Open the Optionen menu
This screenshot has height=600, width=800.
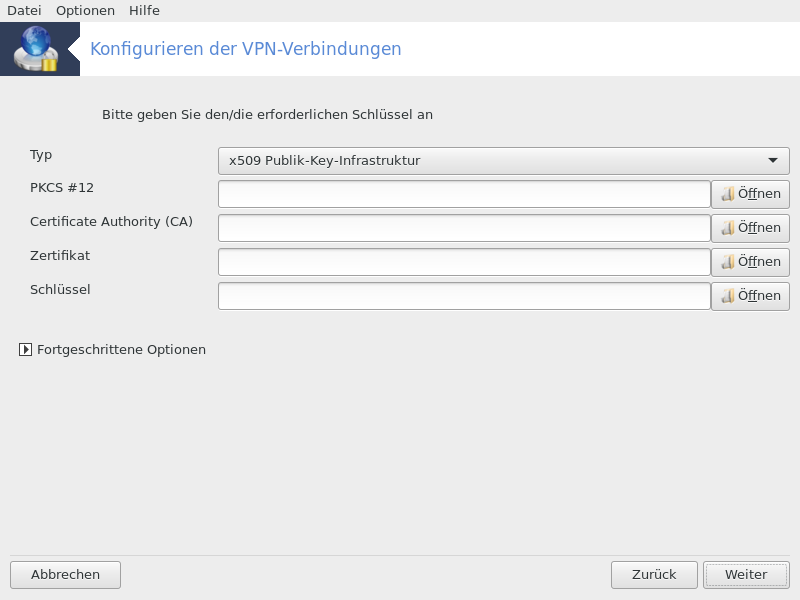point(85,11)
